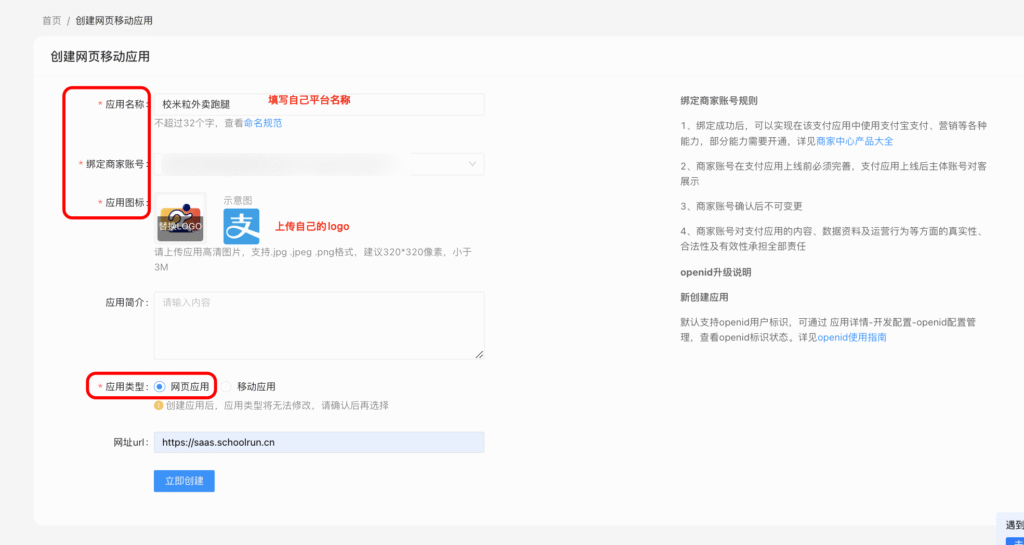Click the uploaded 替换LOGO app icon thumbnail
The height and width of the screenshot is (545, 1024).
[x=180, y=219]
